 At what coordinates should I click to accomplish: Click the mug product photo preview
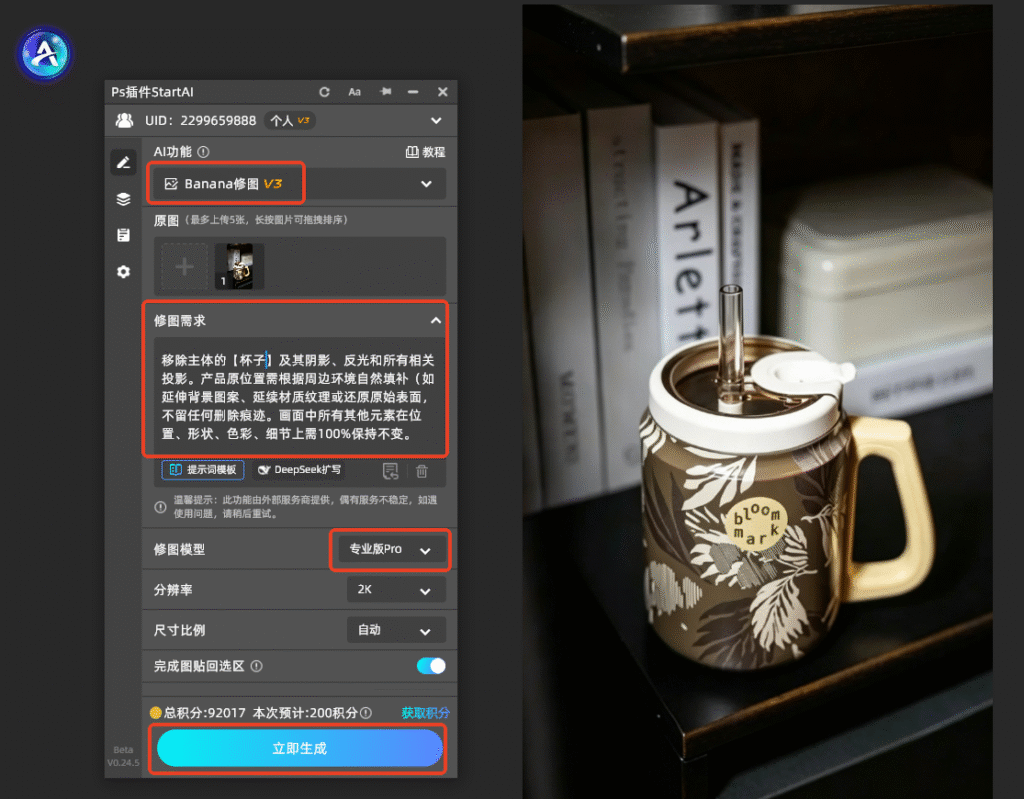click(758, 400)
